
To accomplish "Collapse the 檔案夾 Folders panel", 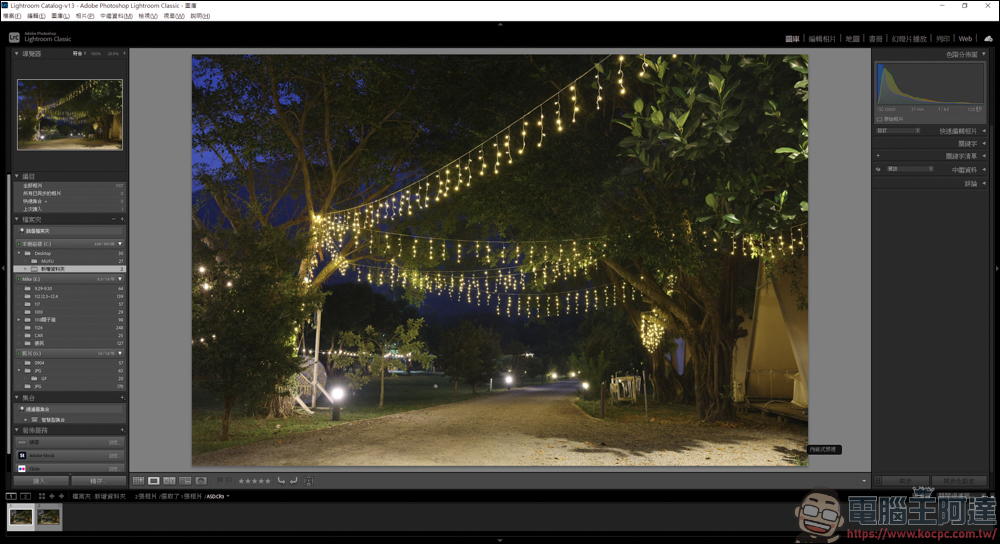I will point(17,219).
